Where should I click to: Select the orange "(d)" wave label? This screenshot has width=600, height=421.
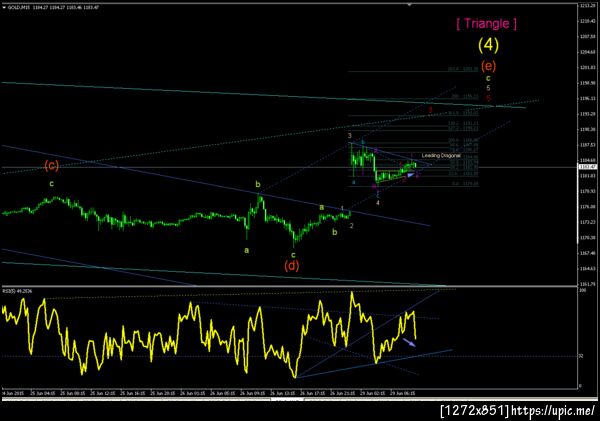292,265
